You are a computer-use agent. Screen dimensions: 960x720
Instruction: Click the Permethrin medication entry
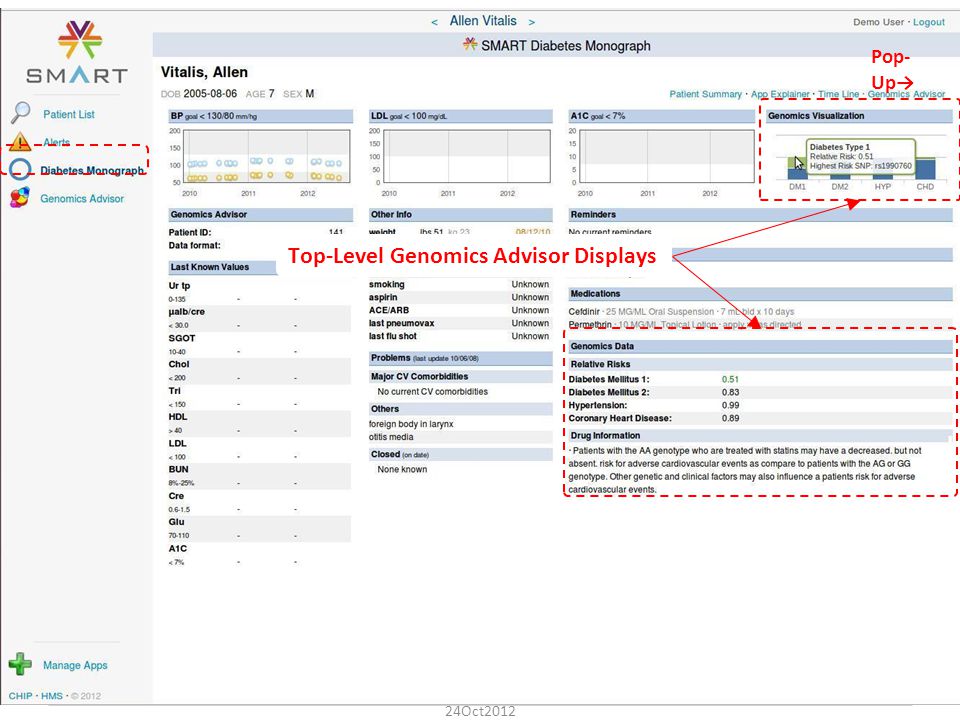click(x=684, y=324)
